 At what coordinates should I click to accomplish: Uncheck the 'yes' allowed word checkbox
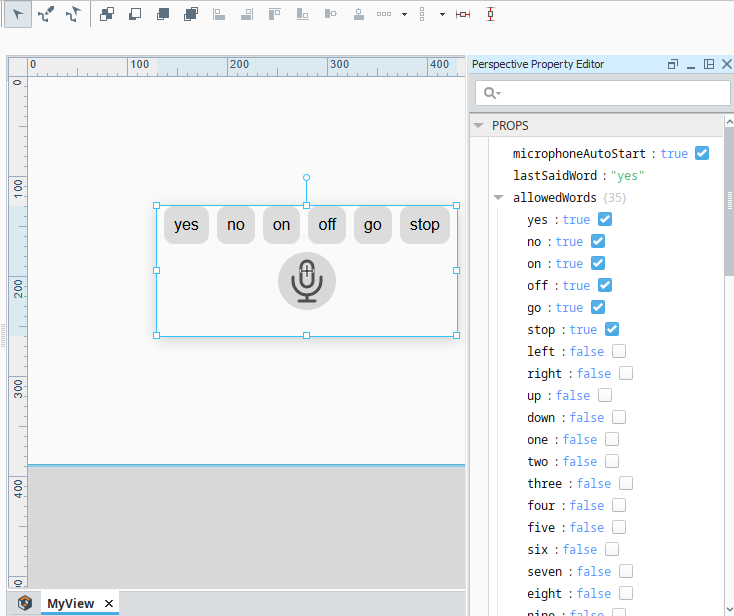[605, 219]
